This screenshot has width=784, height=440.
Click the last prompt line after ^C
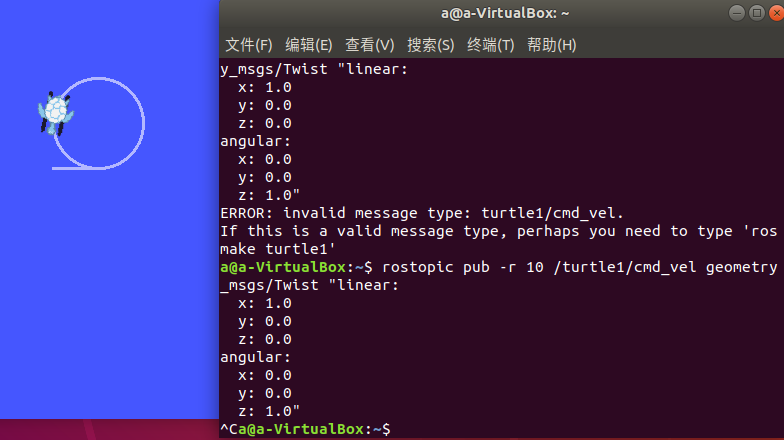306,429
